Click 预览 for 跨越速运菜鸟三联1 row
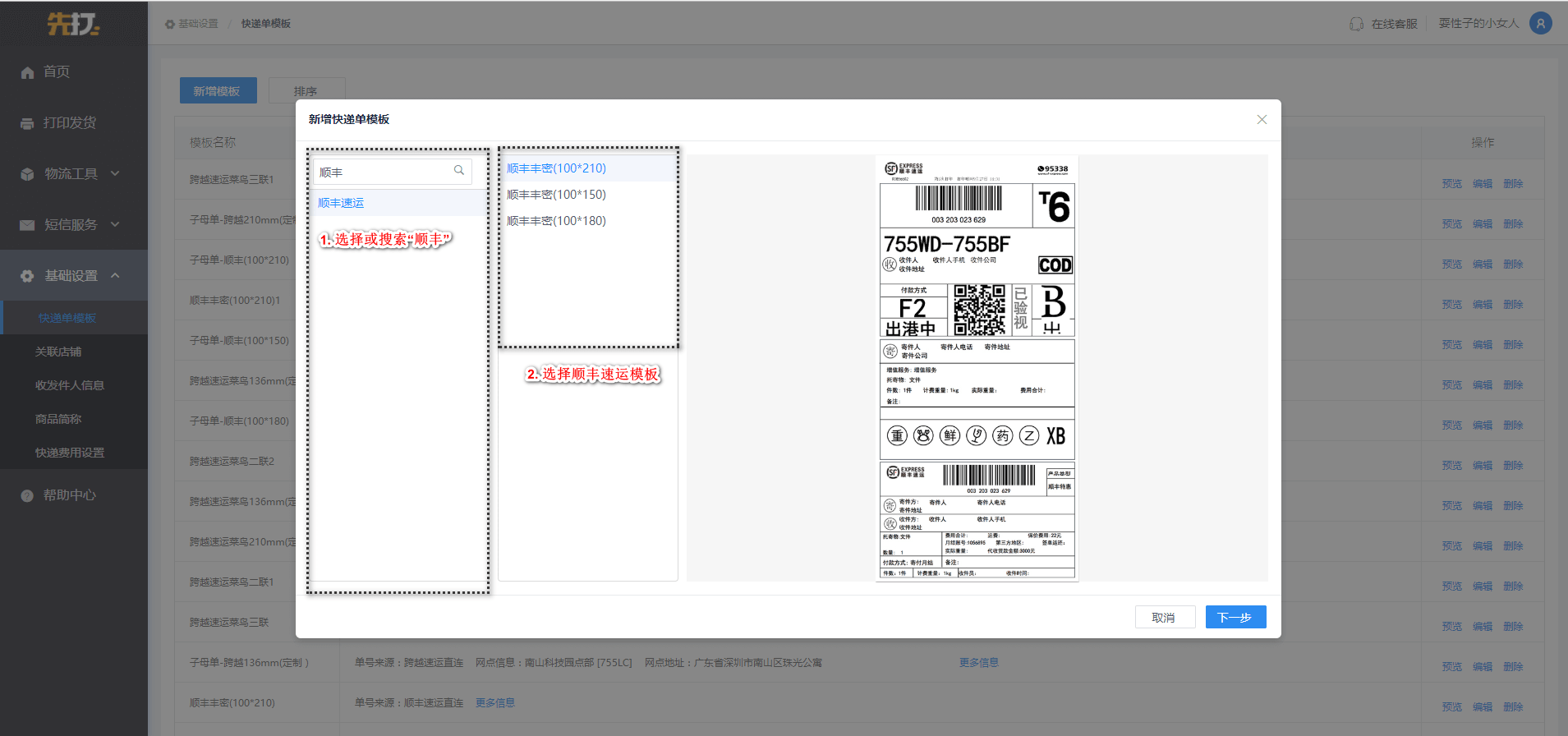Screen dimensions: 1568x736 click(1451, 183)
